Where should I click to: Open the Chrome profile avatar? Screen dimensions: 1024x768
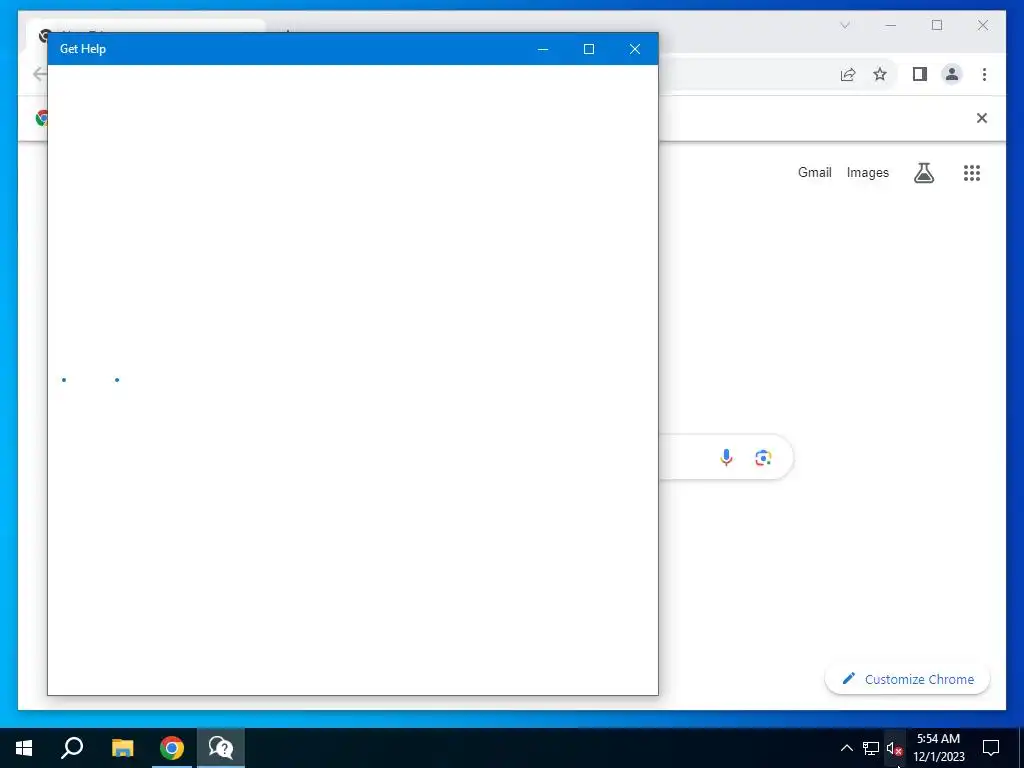(952, 74)
